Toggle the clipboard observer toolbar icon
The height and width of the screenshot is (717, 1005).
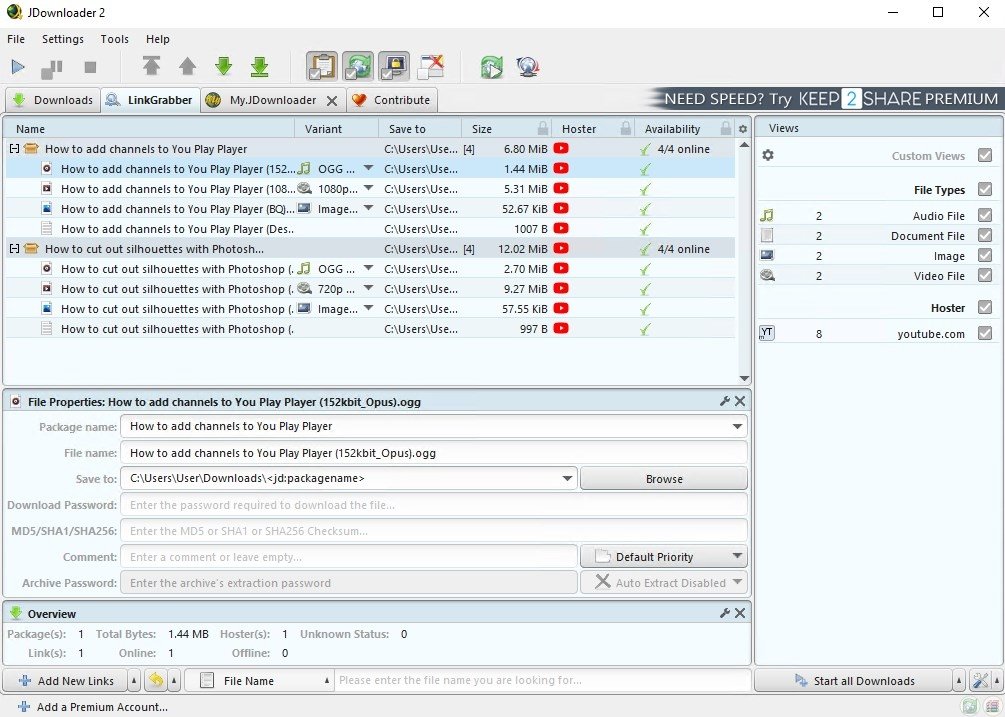coord(322,64)
